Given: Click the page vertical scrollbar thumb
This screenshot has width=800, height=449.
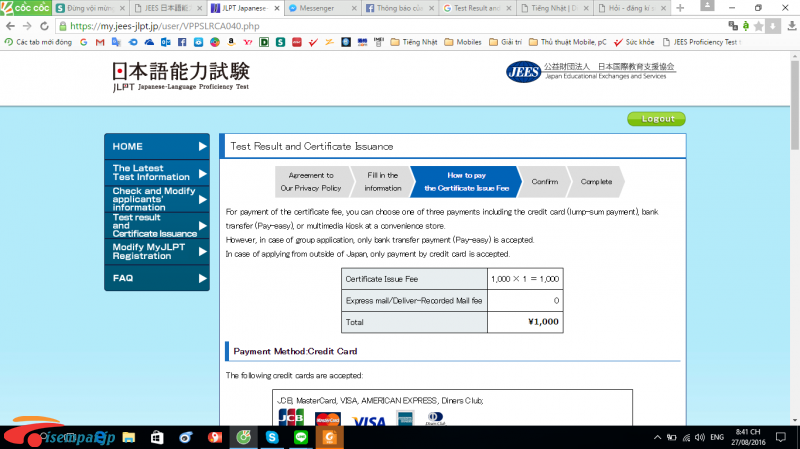Looking at the screenshot, I should [x=795, y=105].
